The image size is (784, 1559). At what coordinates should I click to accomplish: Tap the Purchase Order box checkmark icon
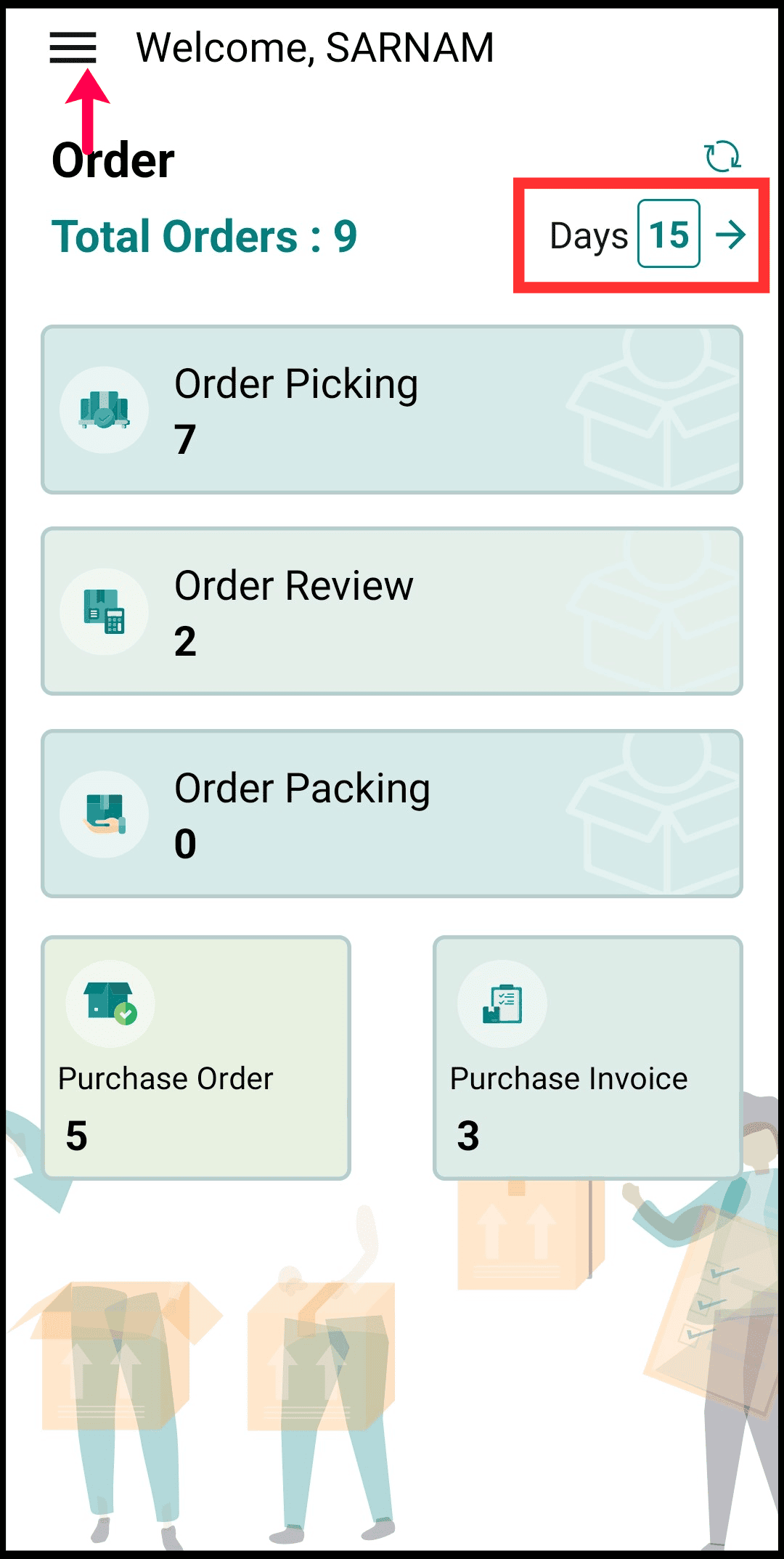pos(110,1004)
